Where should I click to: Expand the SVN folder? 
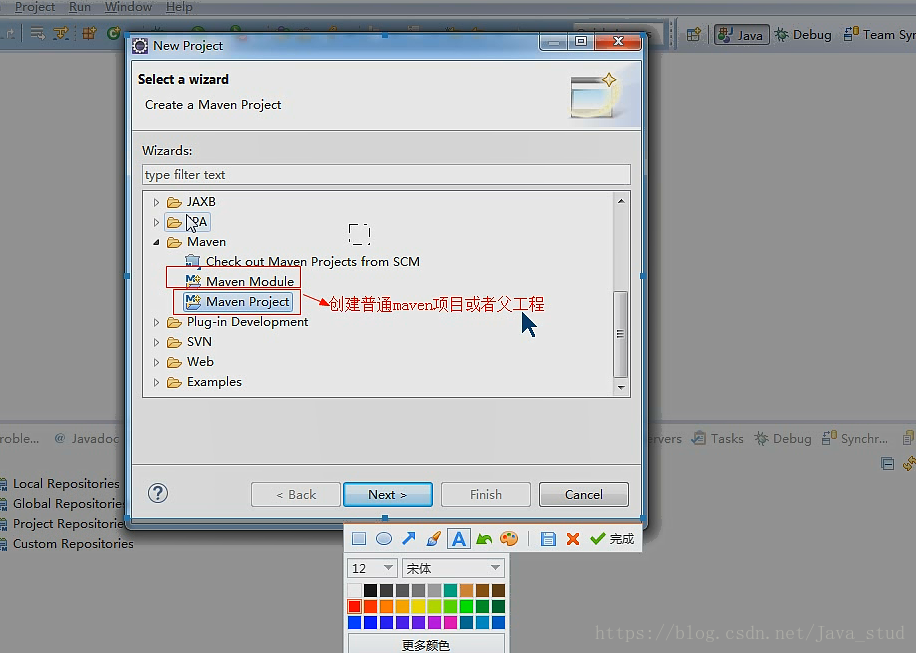(156, 342)
